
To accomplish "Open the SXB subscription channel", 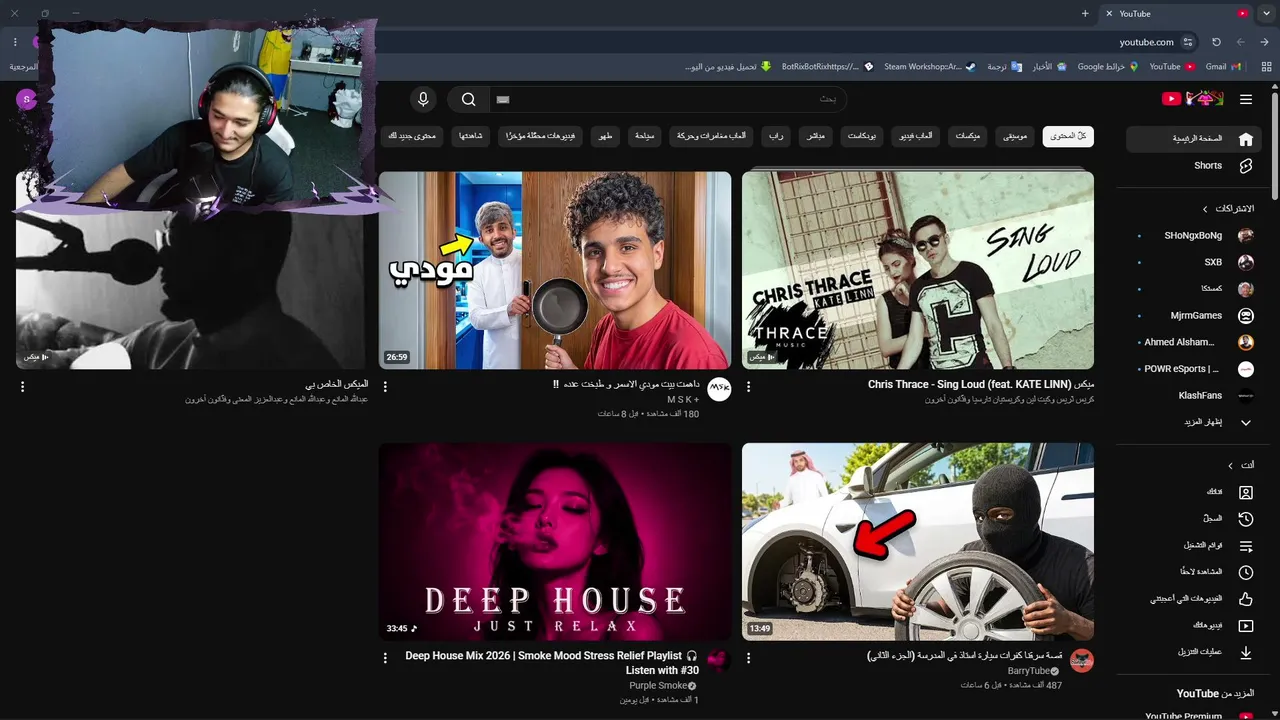I will [x=1194, y=262].
